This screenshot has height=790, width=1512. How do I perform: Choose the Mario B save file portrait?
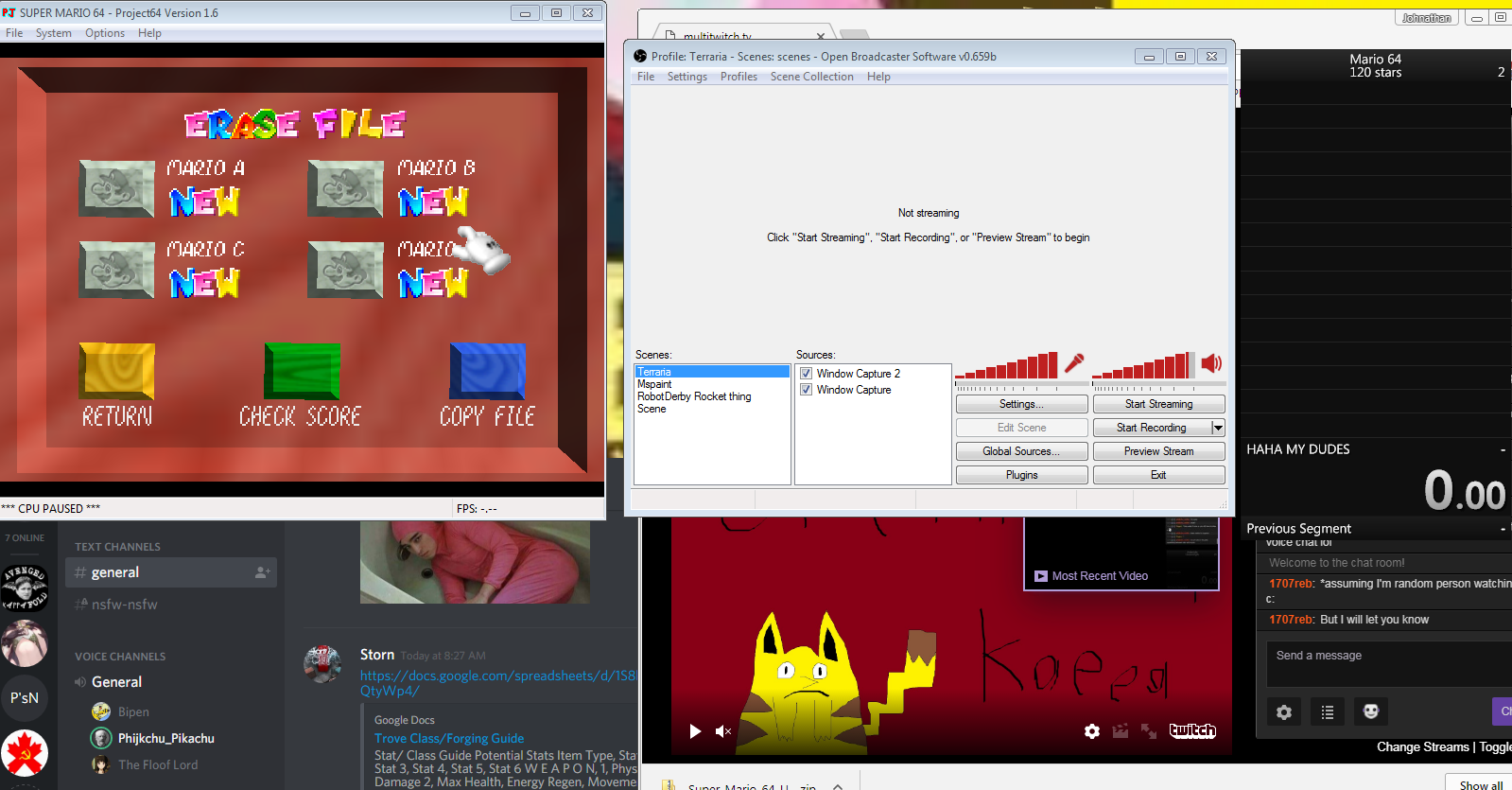(x=345, y=189)
